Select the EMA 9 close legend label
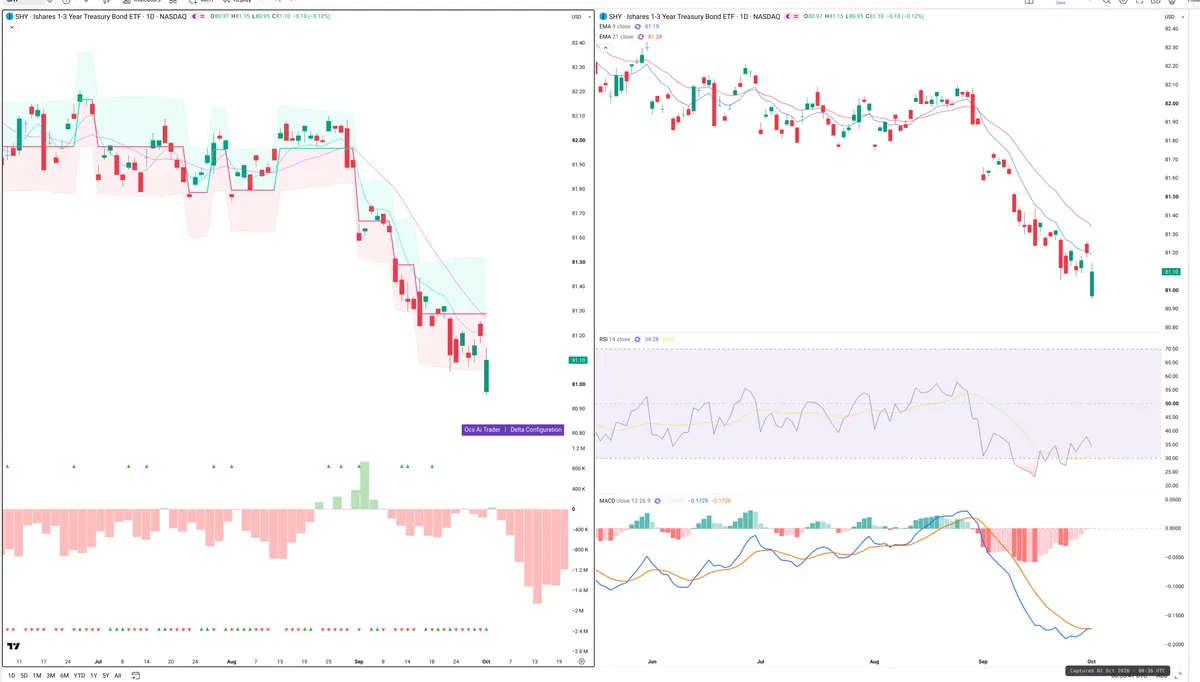 [615, 27]
